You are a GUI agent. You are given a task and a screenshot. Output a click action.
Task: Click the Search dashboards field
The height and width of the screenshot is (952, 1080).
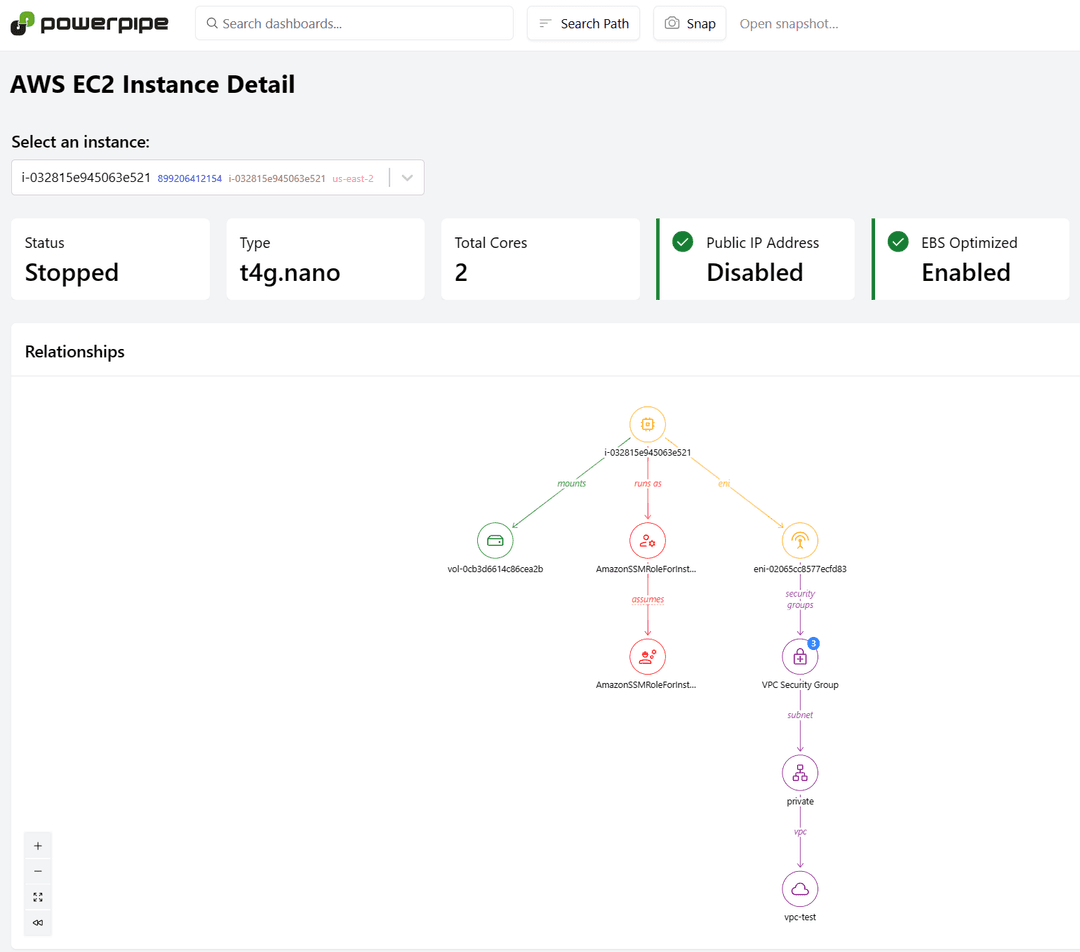pyautogui.click(x=354, y=22)
